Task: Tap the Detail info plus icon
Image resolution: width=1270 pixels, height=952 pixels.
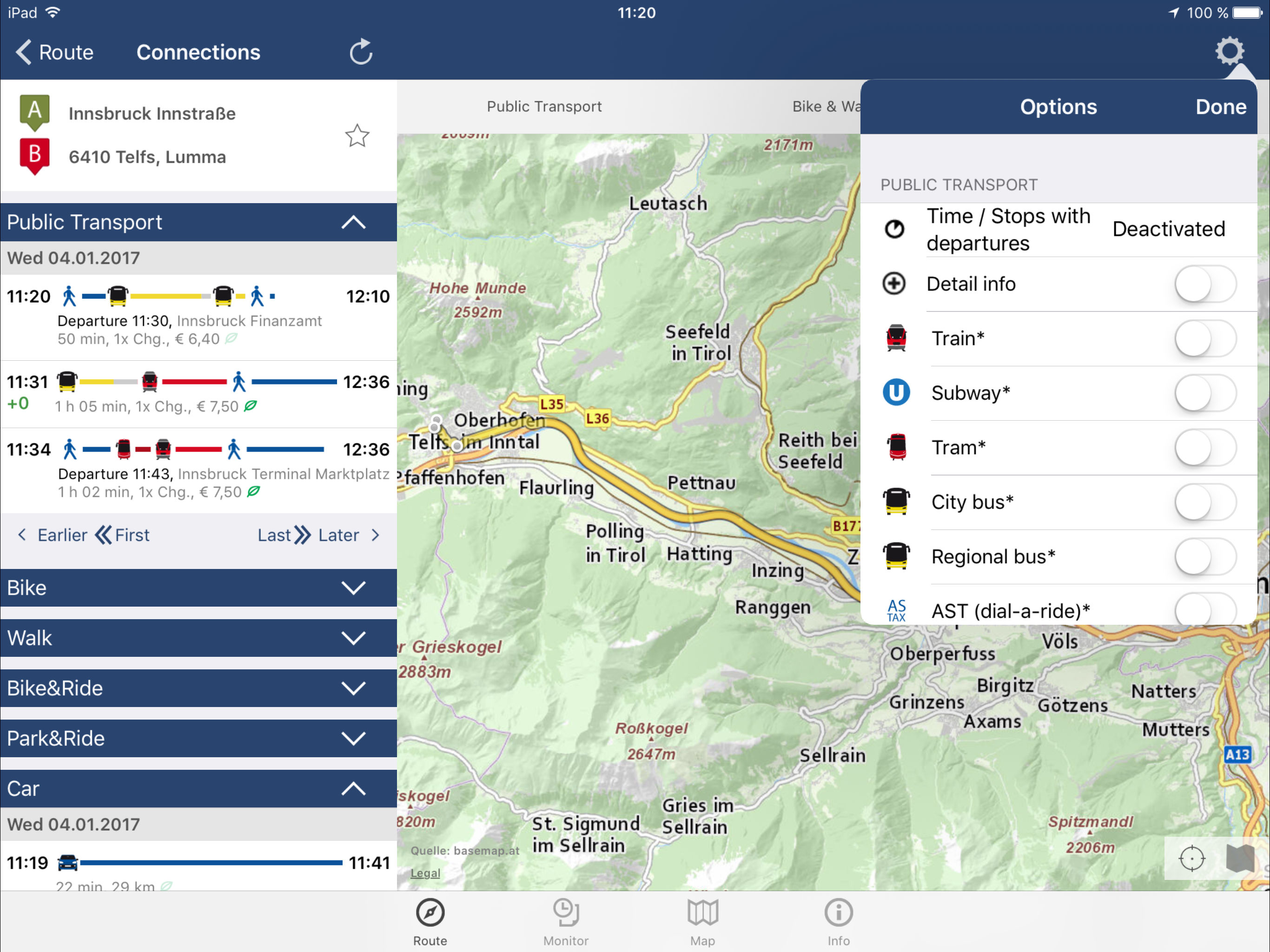Action: pyautogui.click(x=894, y=284)
